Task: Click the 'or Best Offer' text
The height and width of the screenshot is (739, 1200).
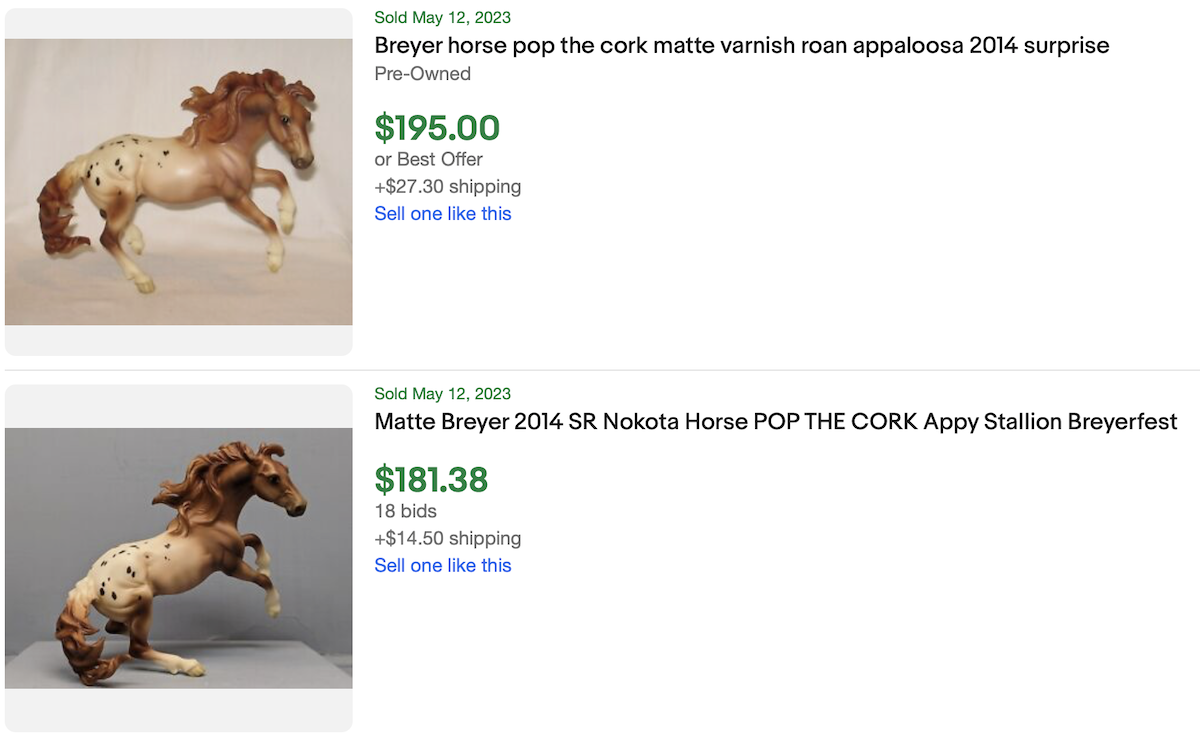Action: (428, 159)
